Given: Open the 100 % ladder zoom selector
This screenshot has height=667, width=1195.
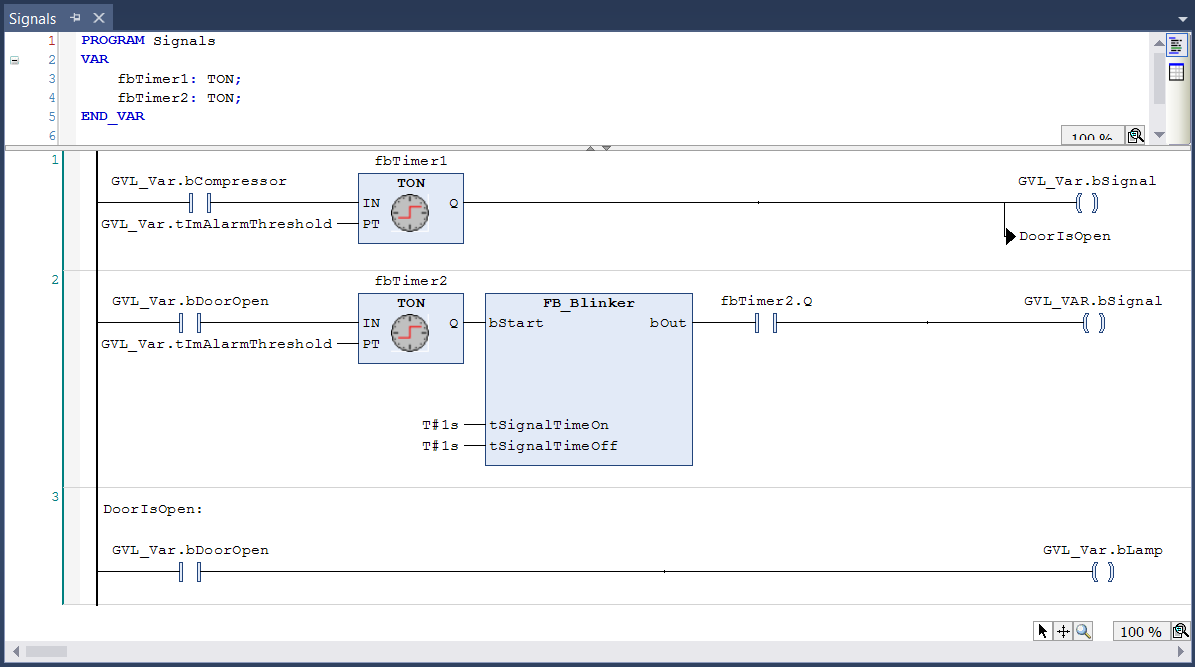Looking at the screenshot, I should click(x=1140, y=632).
